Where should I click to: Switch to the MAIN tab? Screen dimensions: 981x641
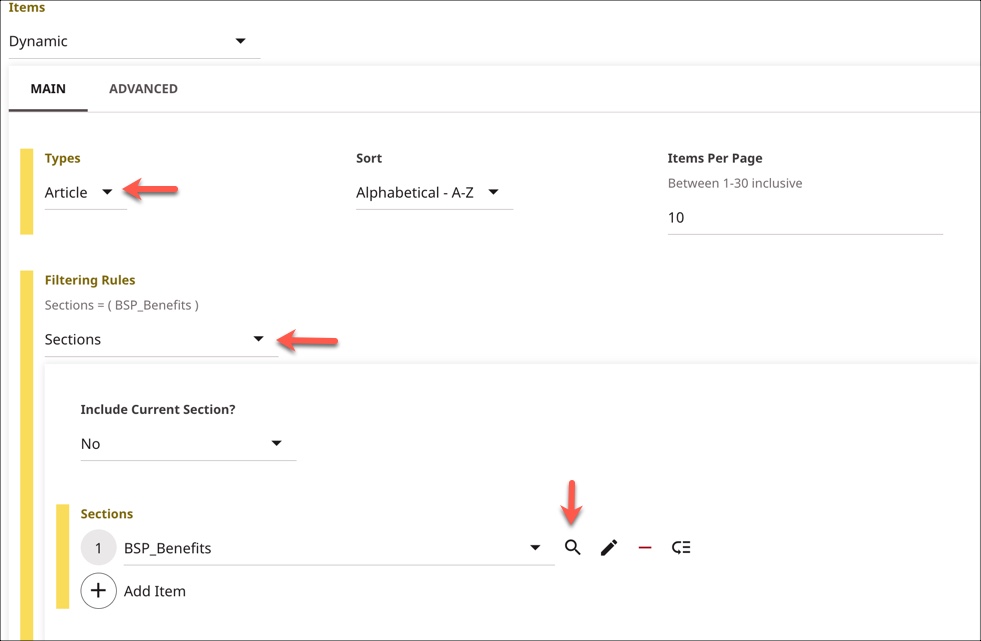click(48, 89)
